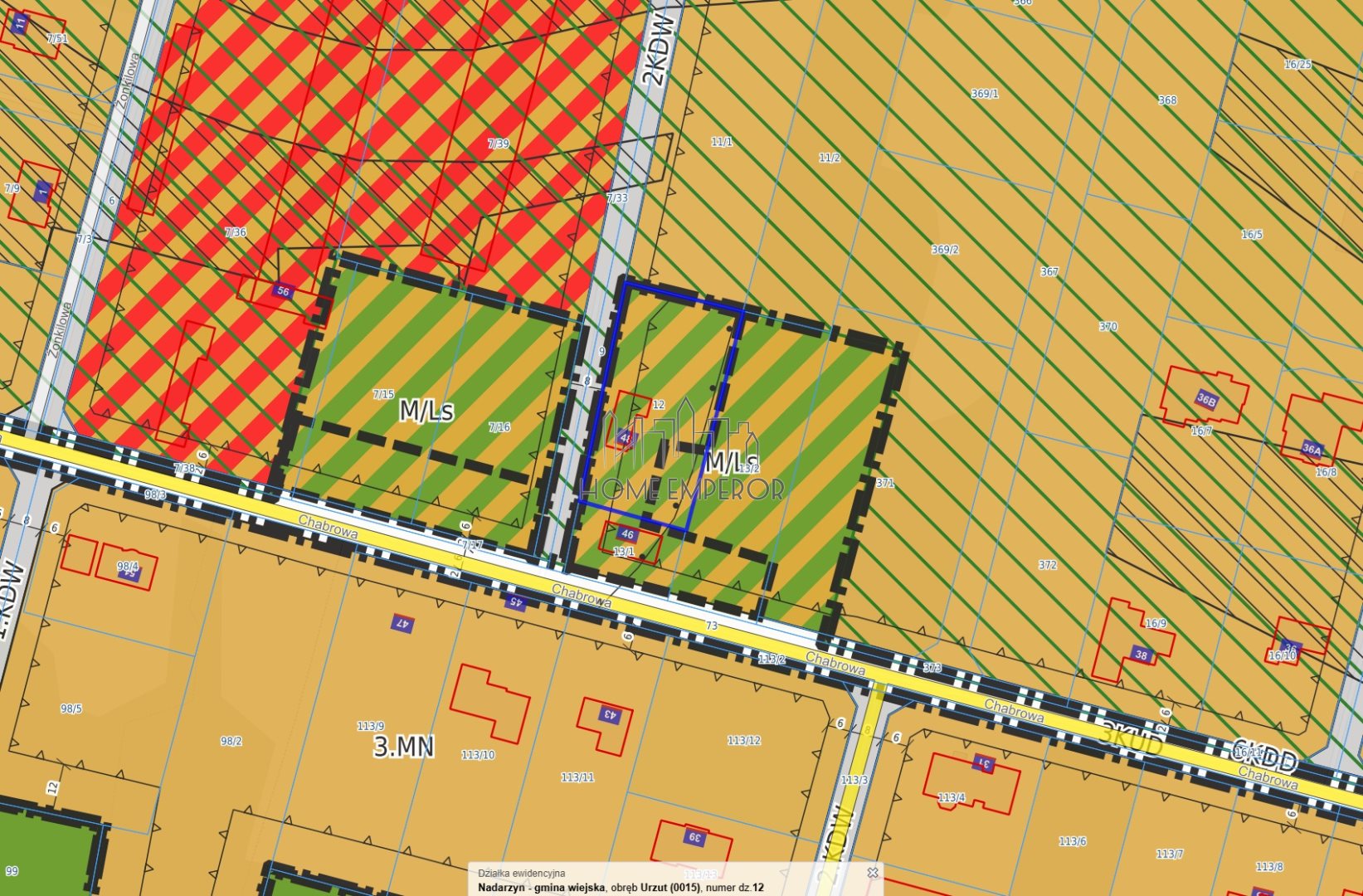The width and height of the screenshot is (1363, 896).
Task: Select parcel number 113/4
Action: [952, 797]
